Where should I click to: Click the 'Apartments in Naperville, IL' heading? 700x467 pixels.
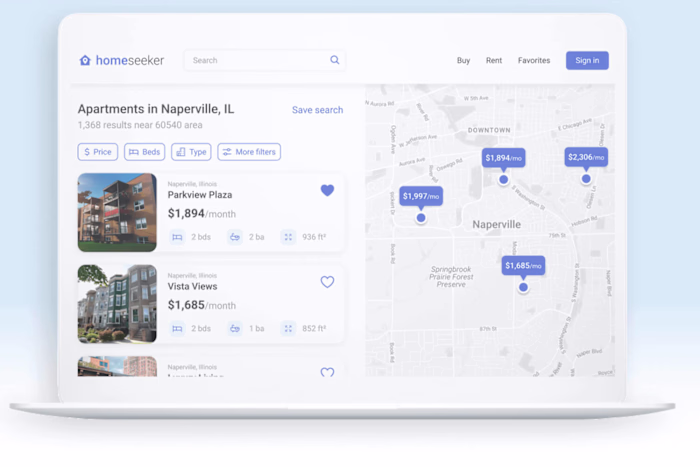pos(156,109)
